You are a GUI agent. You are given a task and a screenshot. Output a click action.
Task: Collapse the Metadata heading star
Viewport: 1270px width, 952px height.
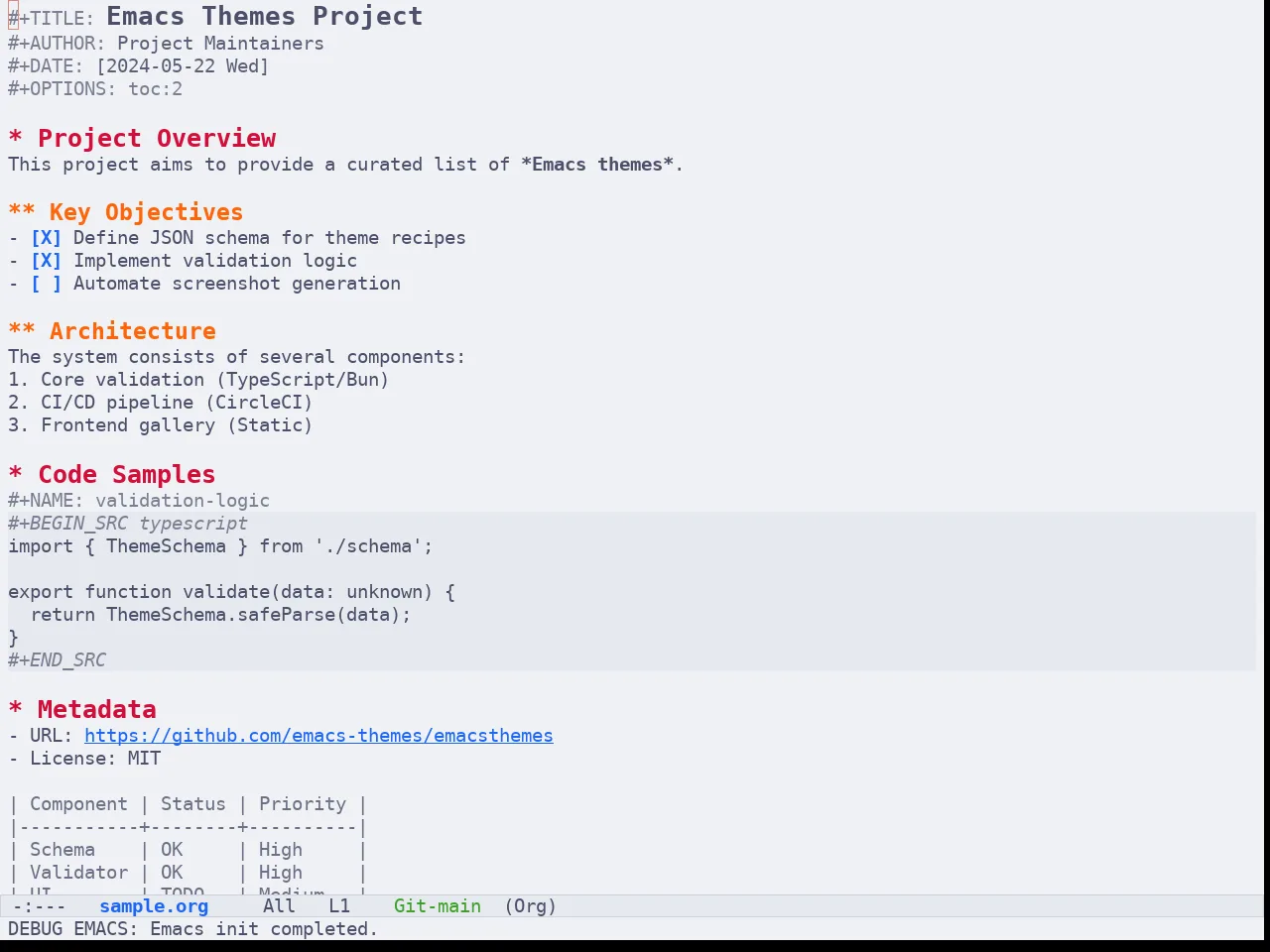[x=15, y=709]
